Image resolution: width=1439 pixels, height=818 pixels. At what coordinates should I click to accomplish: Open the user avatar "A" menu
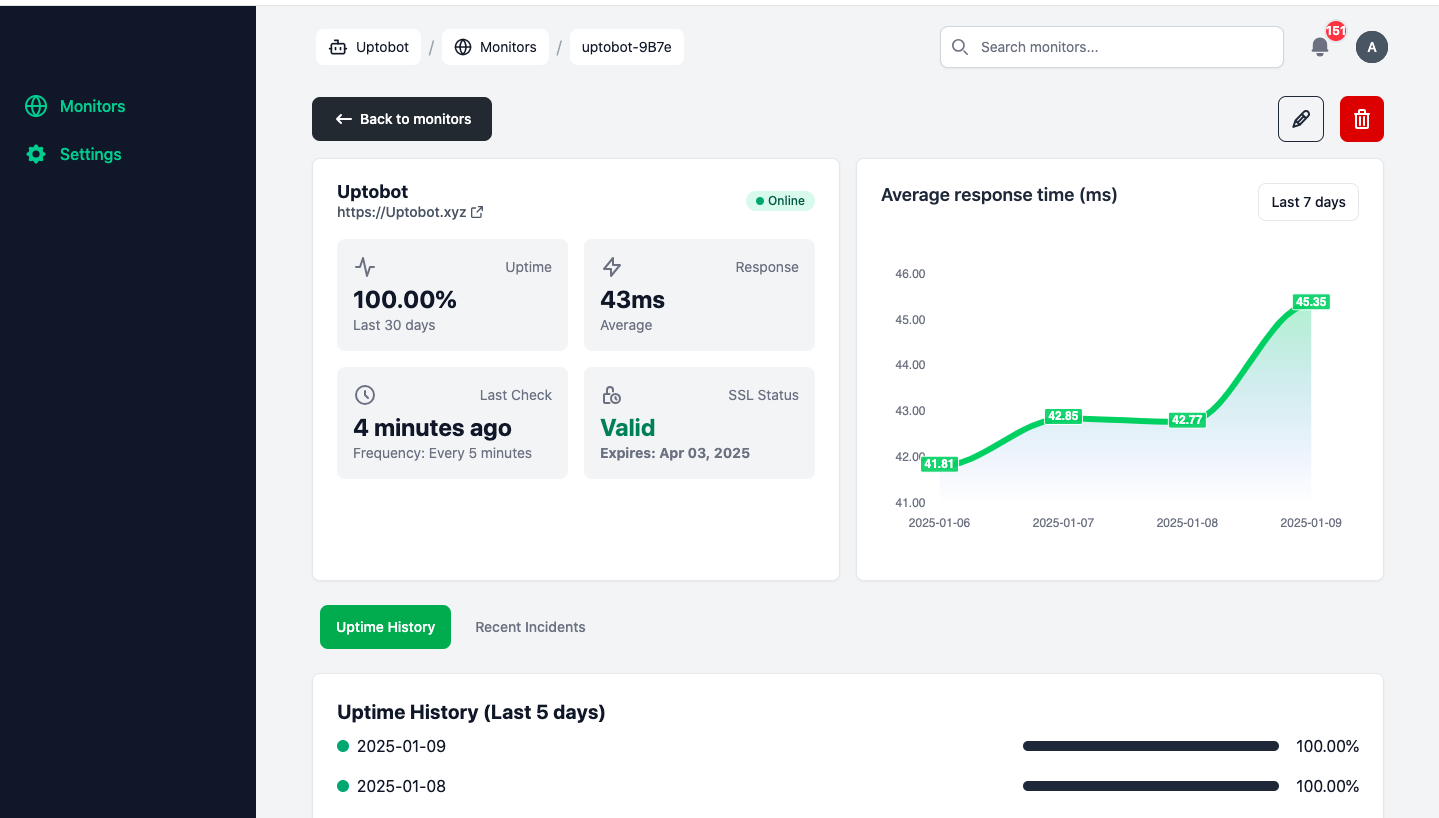[x=1371, y=47]
